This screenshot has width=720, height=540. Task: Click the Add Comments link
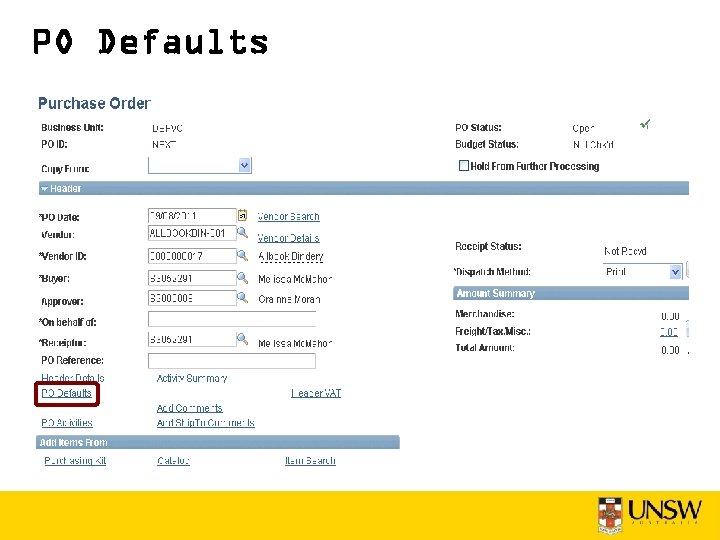point(189,408)
